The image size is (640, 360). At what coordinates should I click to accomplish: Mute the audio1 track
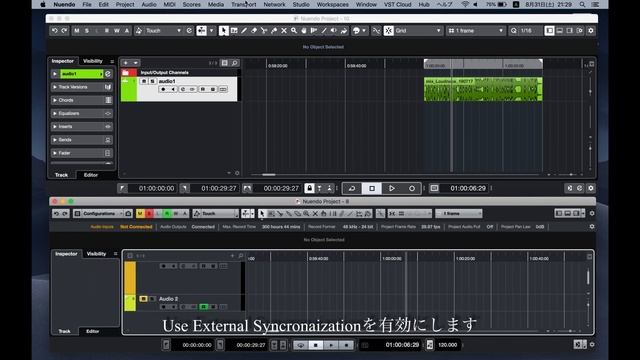(x=144, y=81)
